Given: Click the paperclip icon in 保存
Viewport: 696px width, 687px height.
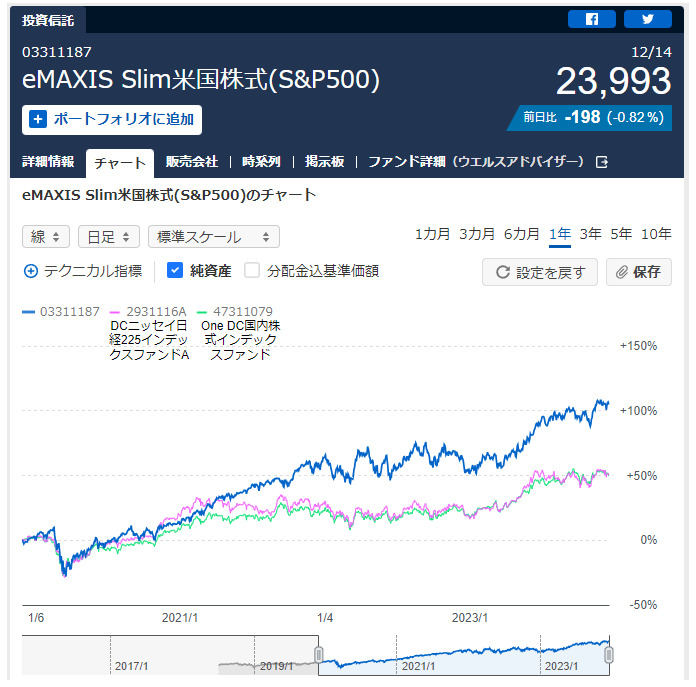Looking at the screenshot, I should coord(622,272).
